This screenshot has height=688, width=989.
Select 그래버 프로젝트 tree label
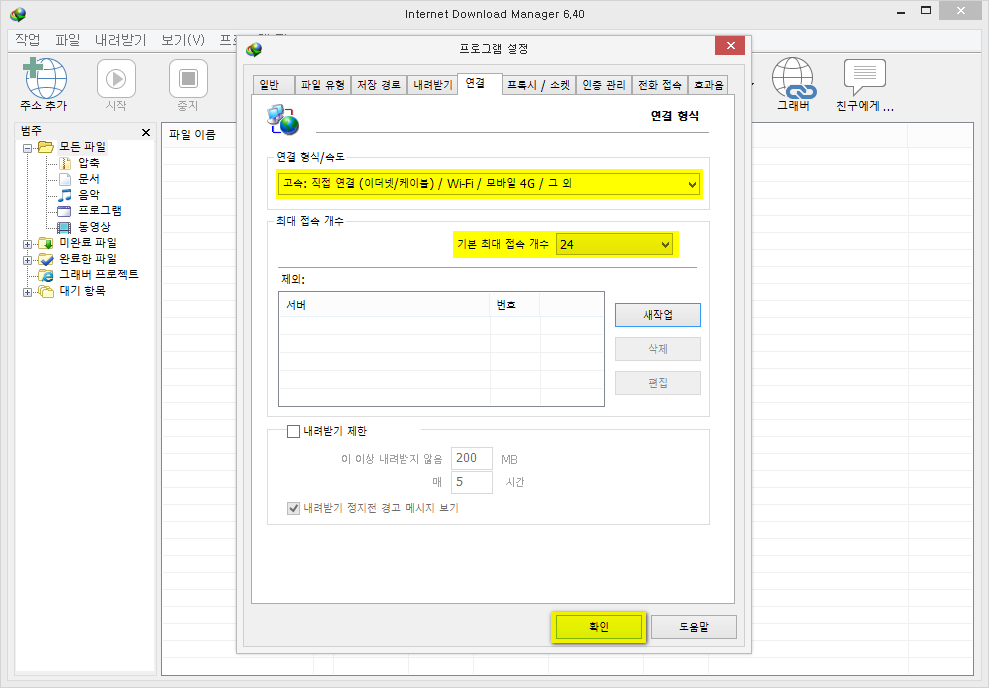click(x=99, y=275)
